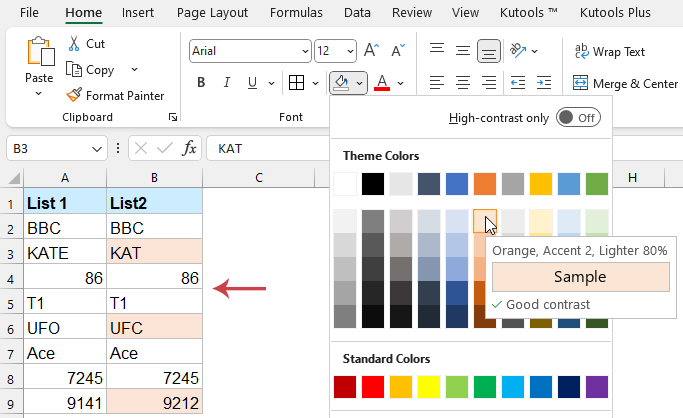Click the Orientation text angle icon
This screenshot has height=418, width=683.
(517, 51)
